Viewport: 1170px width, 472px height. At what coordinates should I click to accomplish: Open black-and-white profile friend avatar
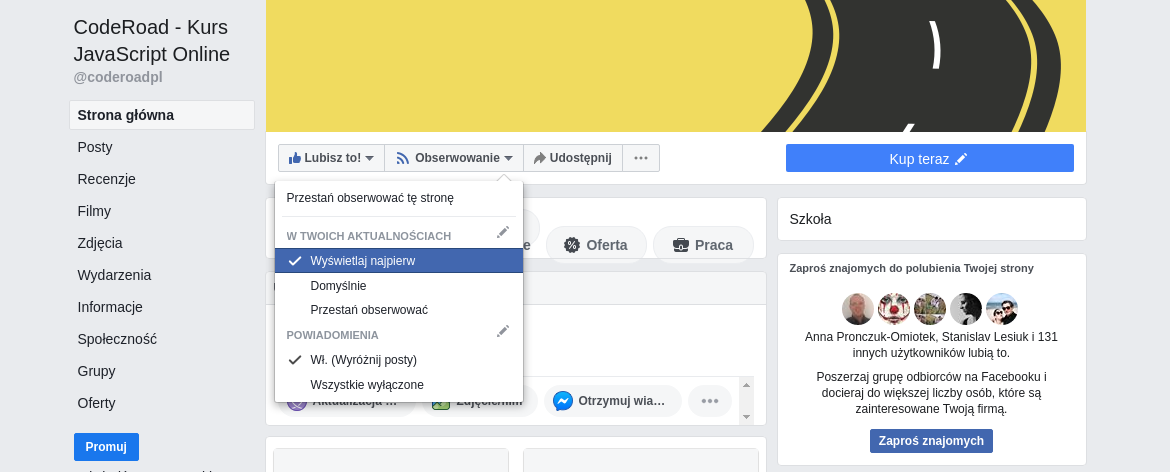pyautogui.click(x=966, y=309)
